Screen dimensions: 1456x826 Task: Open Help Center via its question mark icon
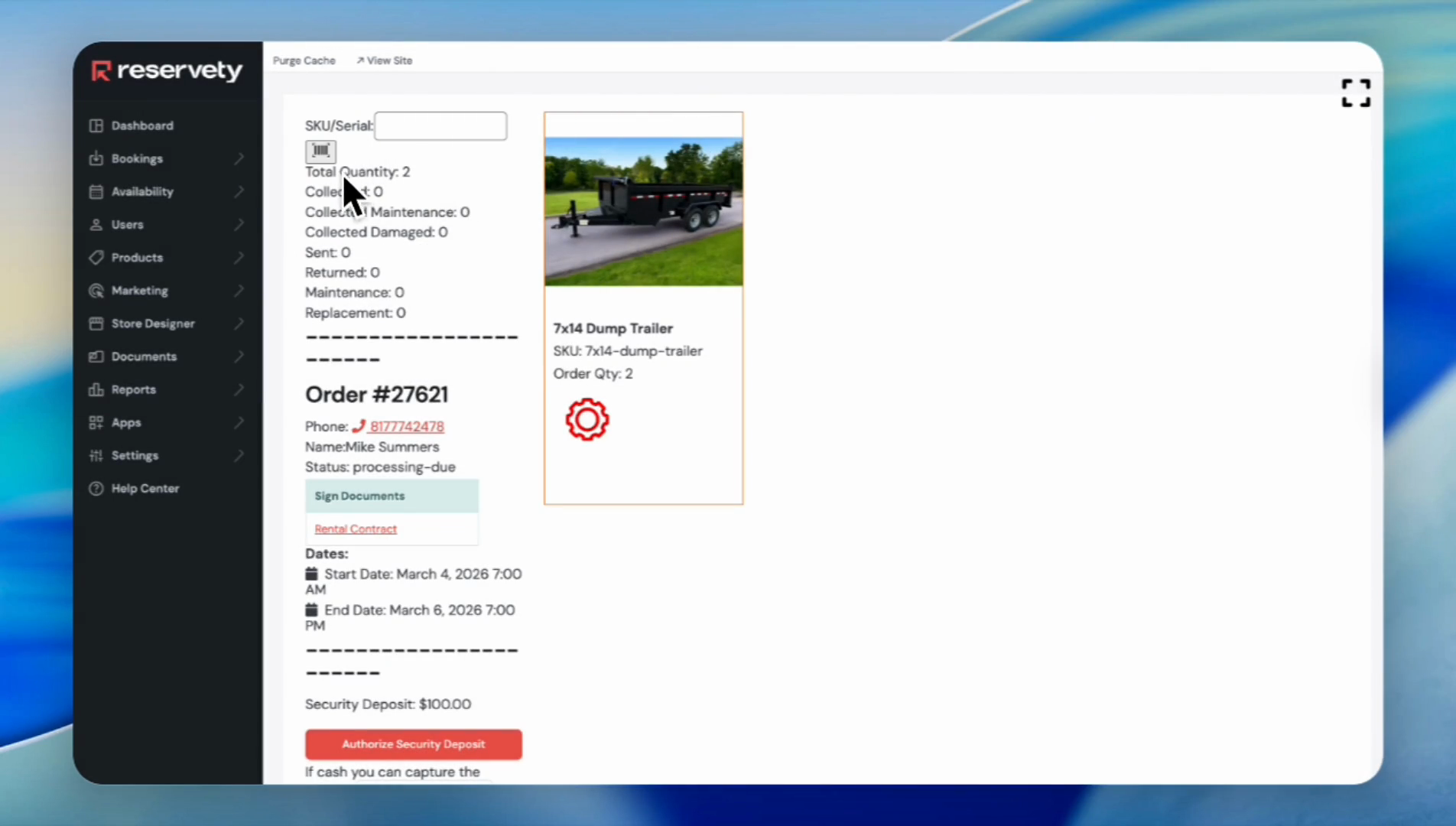point(96,488)
